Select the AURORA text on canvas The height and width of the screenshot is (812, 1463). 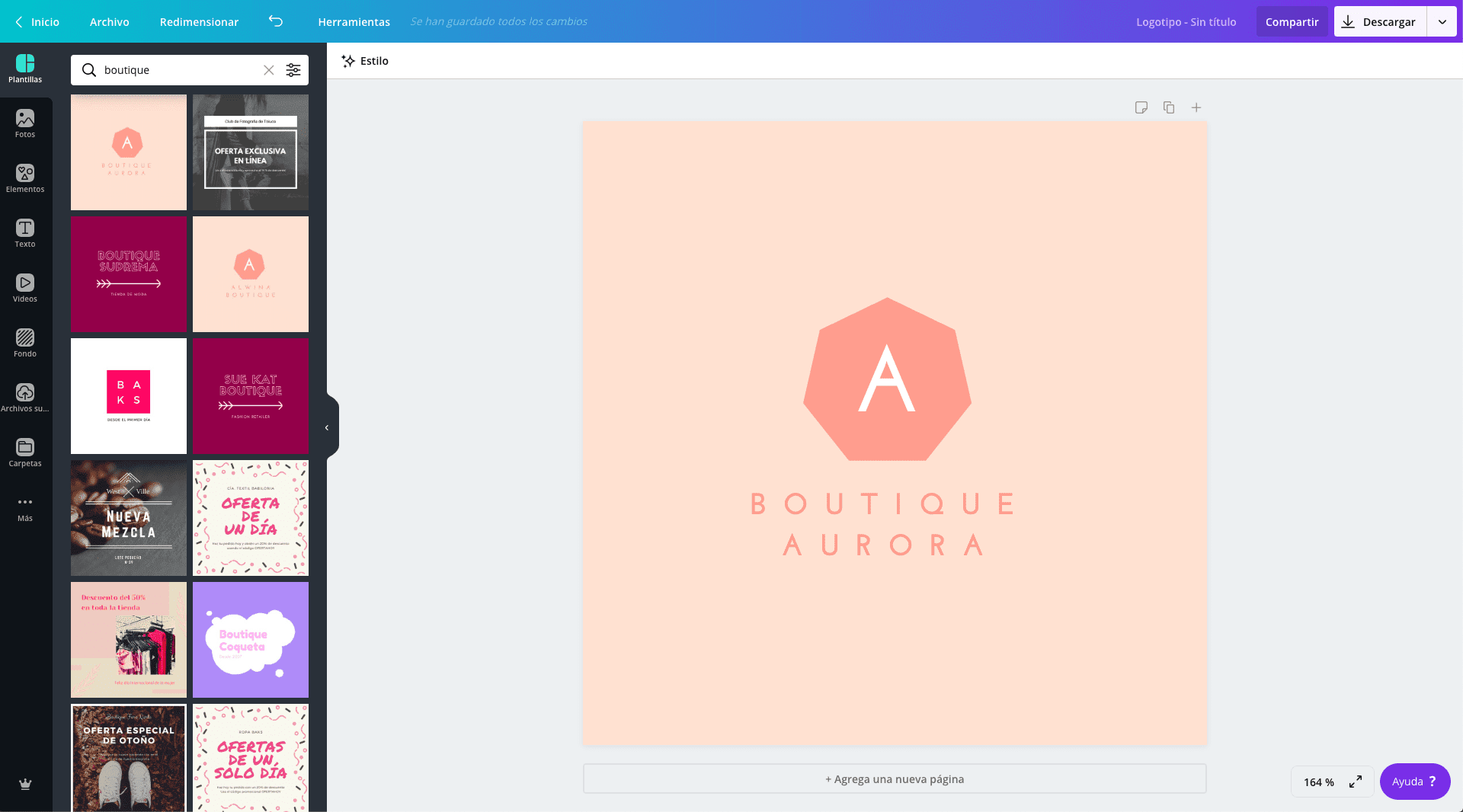pyautogui.click(x=884, y=545)
